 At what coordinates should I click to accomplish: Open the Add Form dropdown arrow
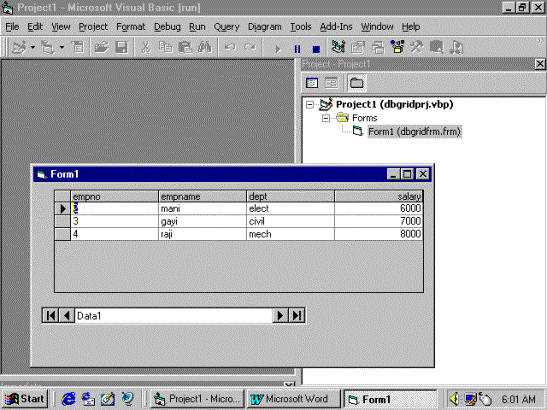pos(62,47)
